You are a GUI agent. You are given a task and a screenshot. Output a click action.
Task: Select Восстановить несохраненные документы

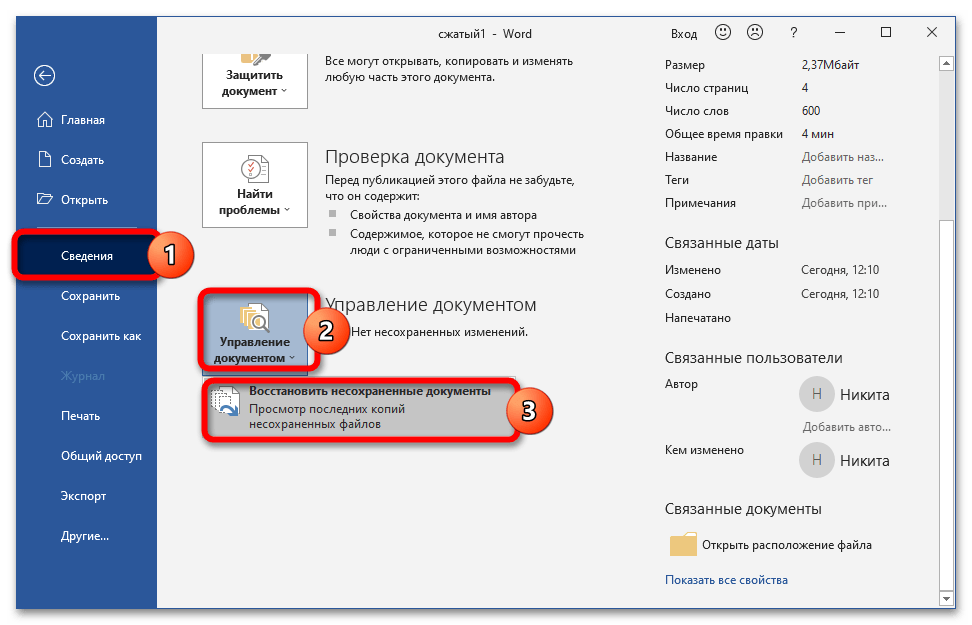pyautogui.click(x=360, y=408)
